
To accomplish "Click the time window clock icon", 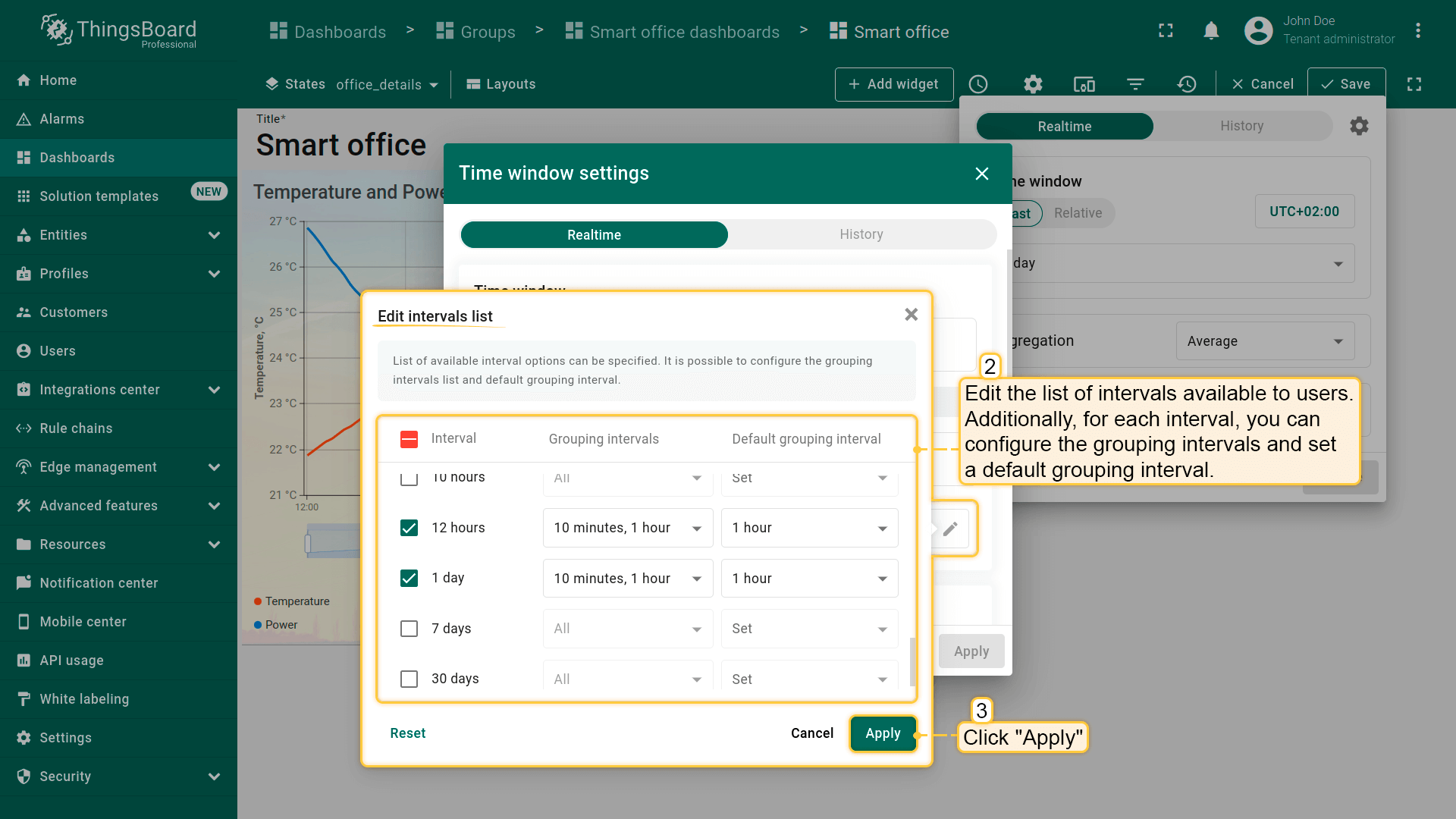I will pyautogui.click(x=978, y=84).
